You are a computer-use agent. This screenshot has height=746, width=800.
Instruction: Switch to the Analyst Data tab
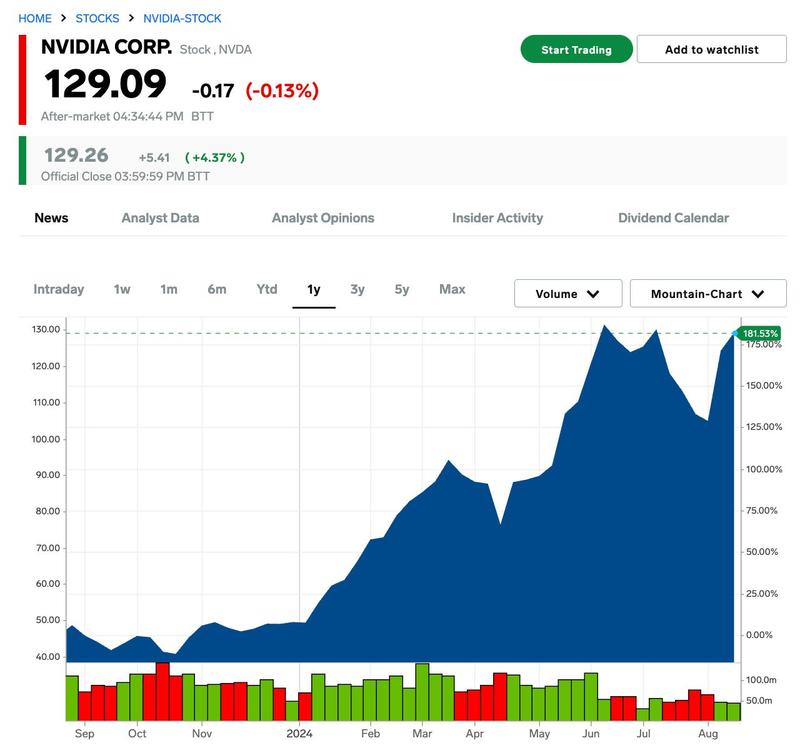coord(160,218)
